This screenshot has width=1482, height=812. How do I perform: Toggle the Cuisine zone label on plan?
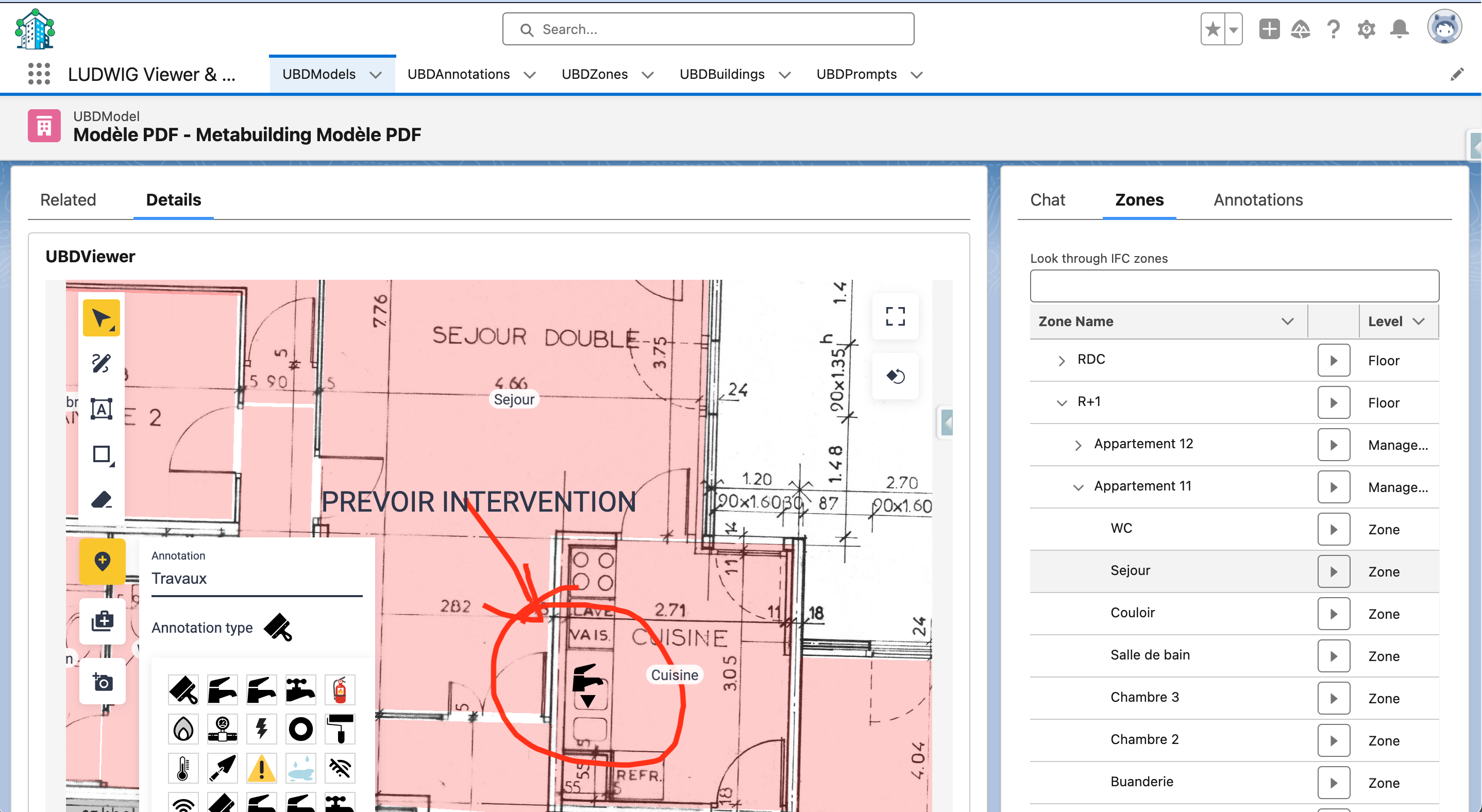pos(674,674)
